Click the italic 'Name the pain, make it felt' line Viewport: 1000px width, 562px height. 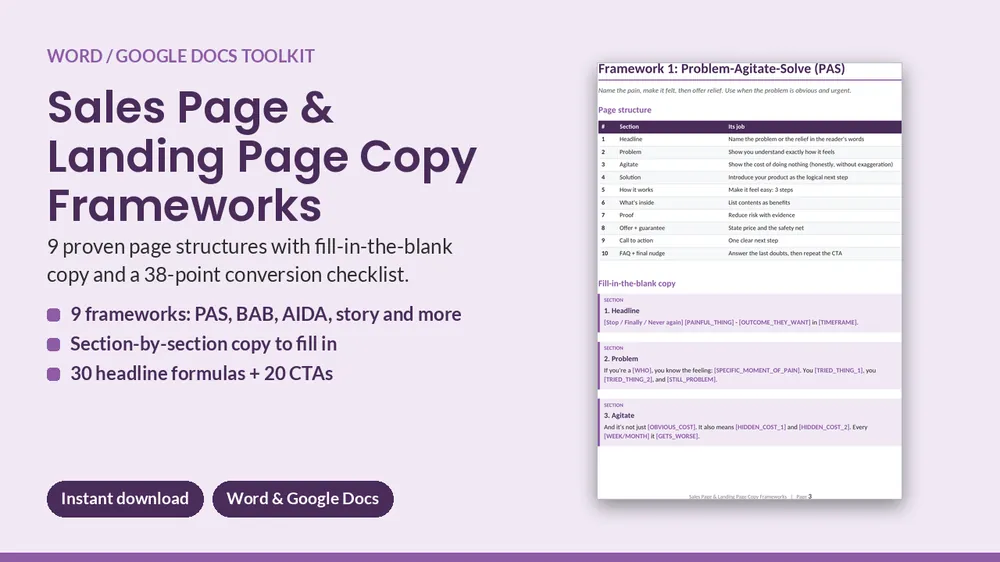pyautogui.click(x=724, y=91)
